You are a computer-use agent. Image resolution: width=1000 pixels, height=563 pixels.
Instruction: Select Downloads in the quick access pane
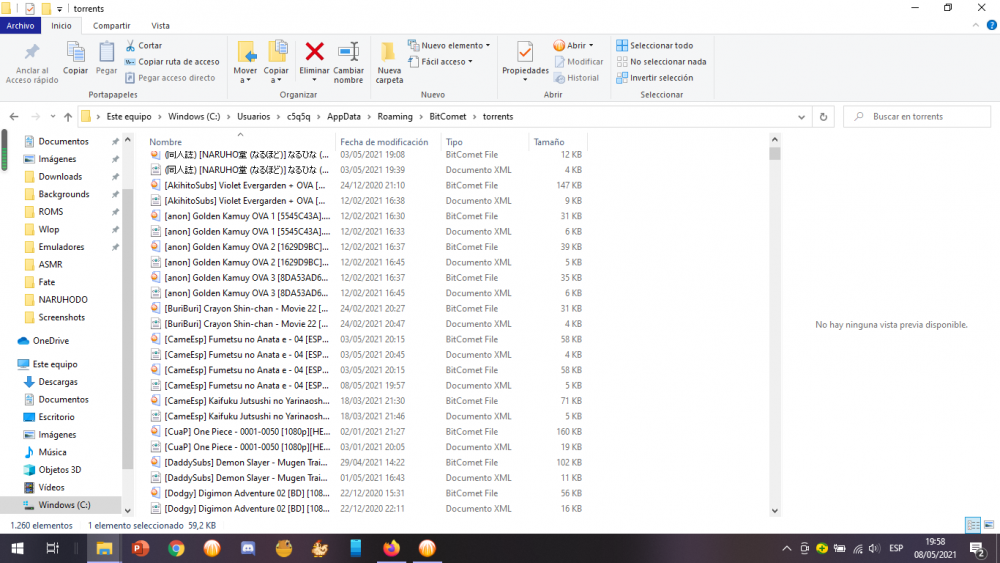60,177
